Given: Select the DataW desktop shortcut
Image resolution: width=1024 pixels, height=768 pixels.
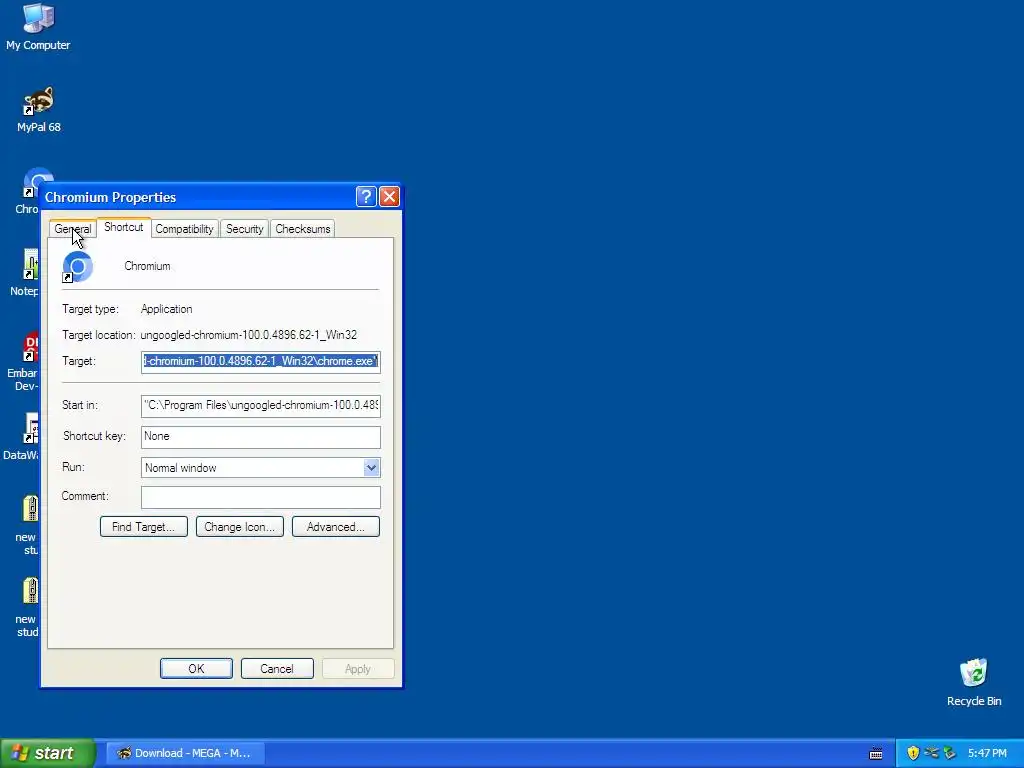Looking at the screenshot, I should pos(22,437).
